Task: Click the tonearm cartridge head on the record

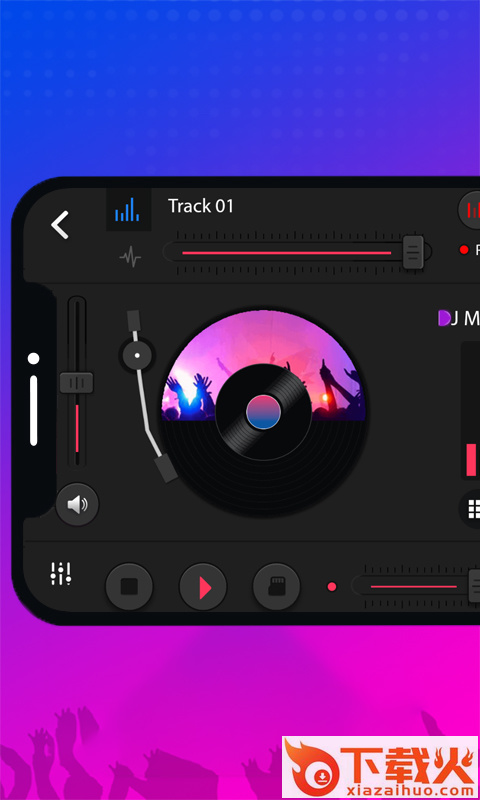Action: click(166, 469)
